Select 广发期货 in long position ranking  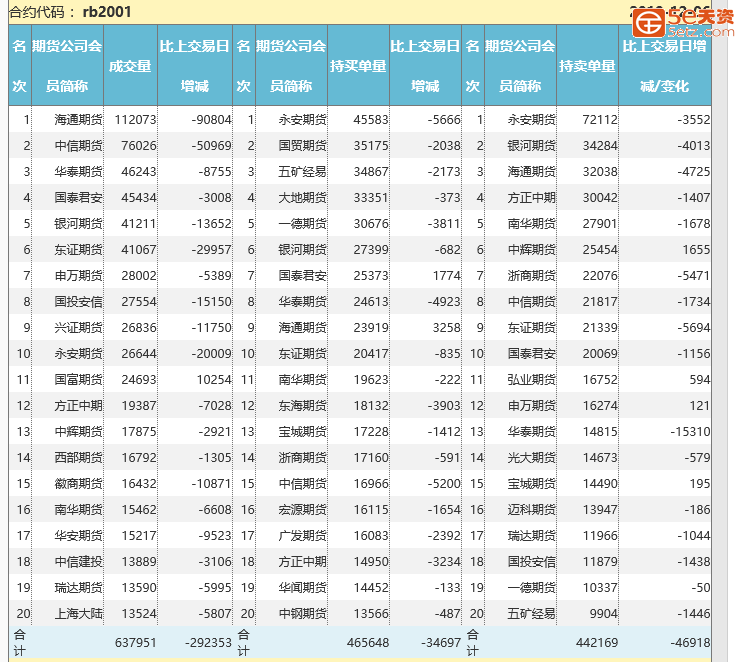point(303,536)
